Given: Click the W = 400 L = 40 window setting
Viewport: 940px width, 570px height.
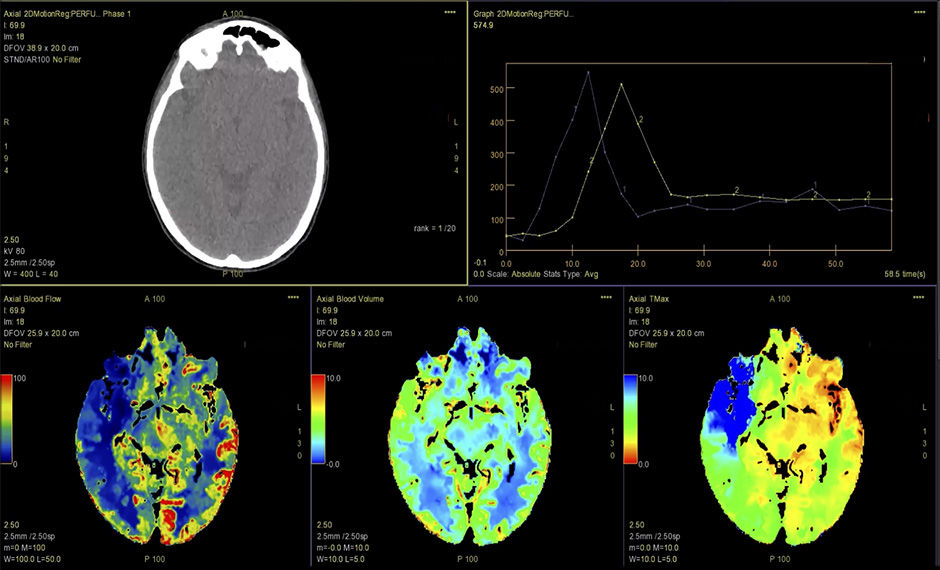Looking at the screenshot, I should 32,273.
